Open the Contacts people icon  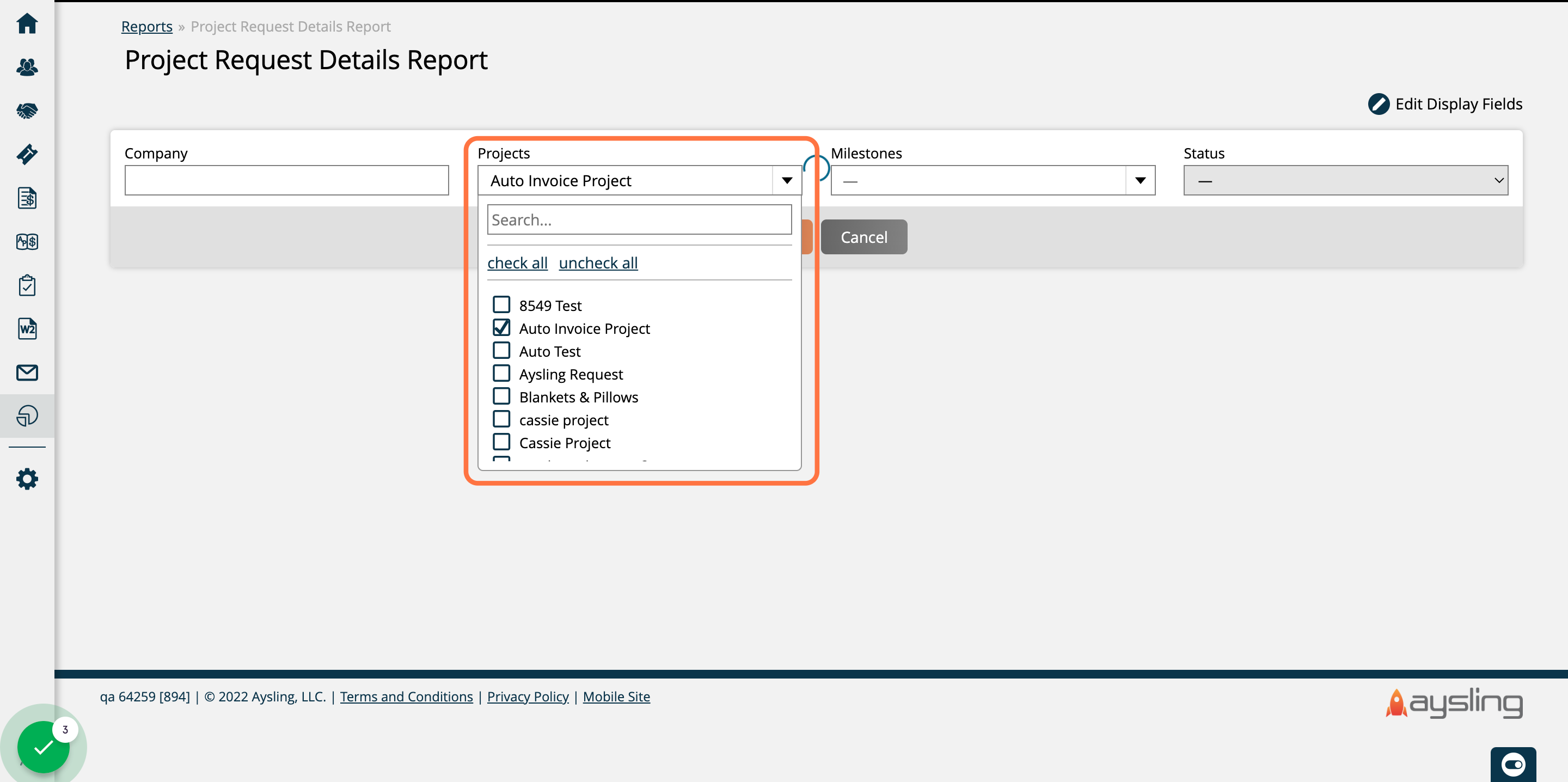pos(27,67)
